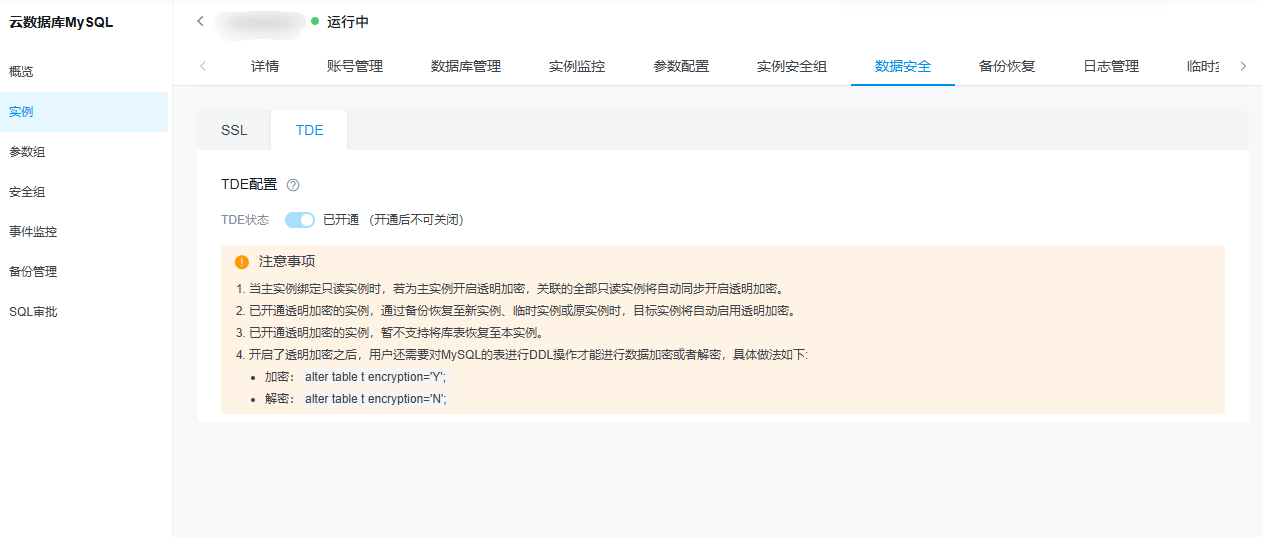This screenshot has width=1262, height=537.
Task: Click the green 运行中 status dot
Action: 315,21
